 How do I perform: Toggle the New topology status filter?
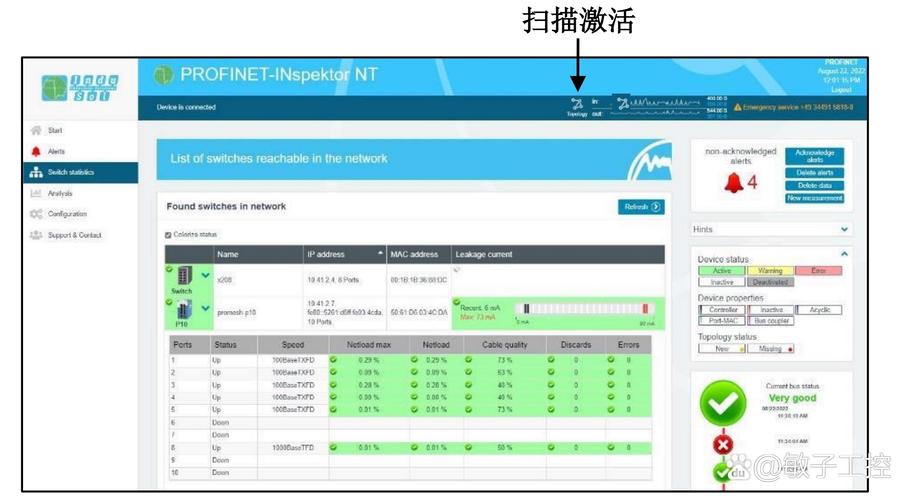(x=722, y=349)
